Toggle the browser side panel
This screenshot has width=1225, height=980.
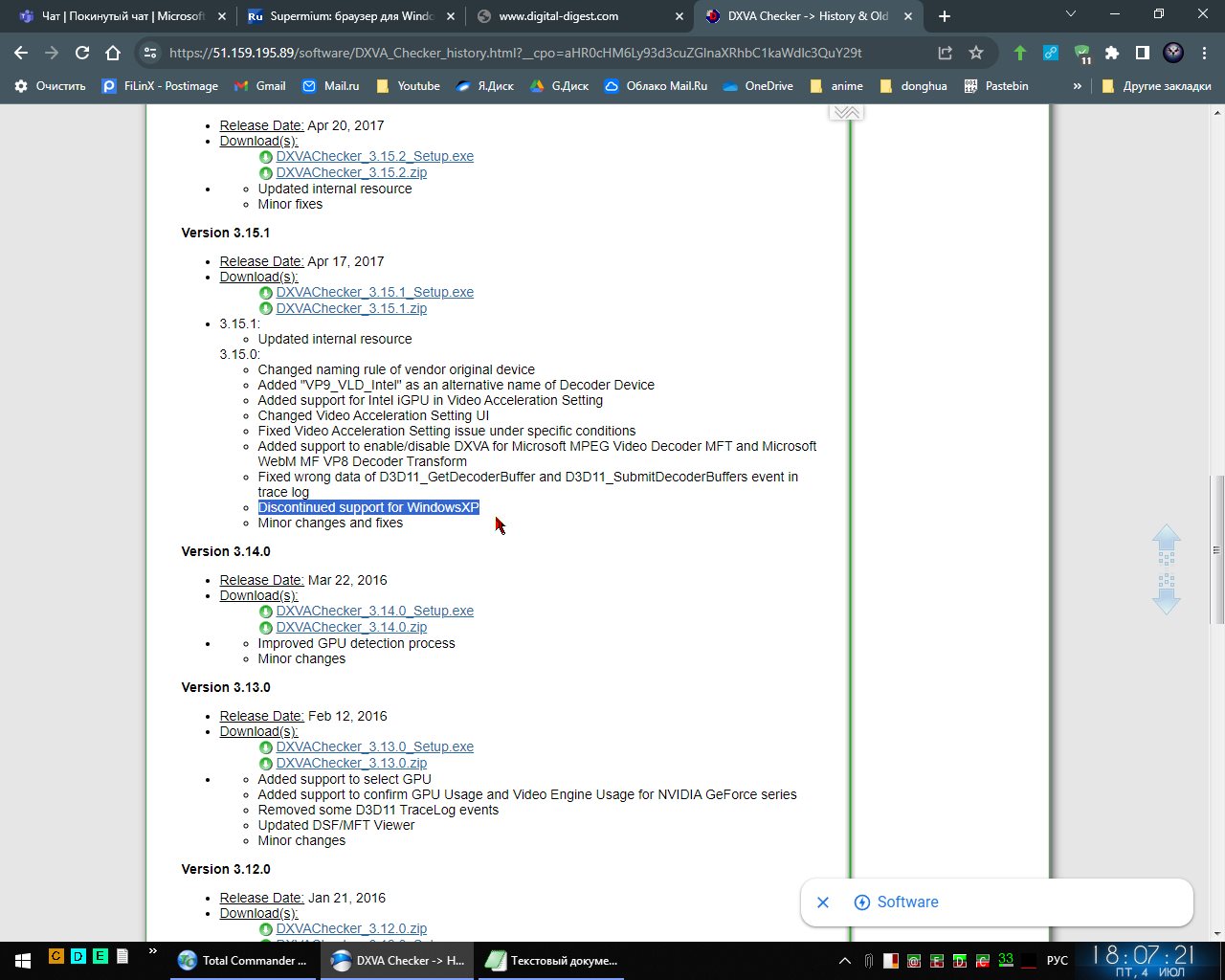point(1143,54)
